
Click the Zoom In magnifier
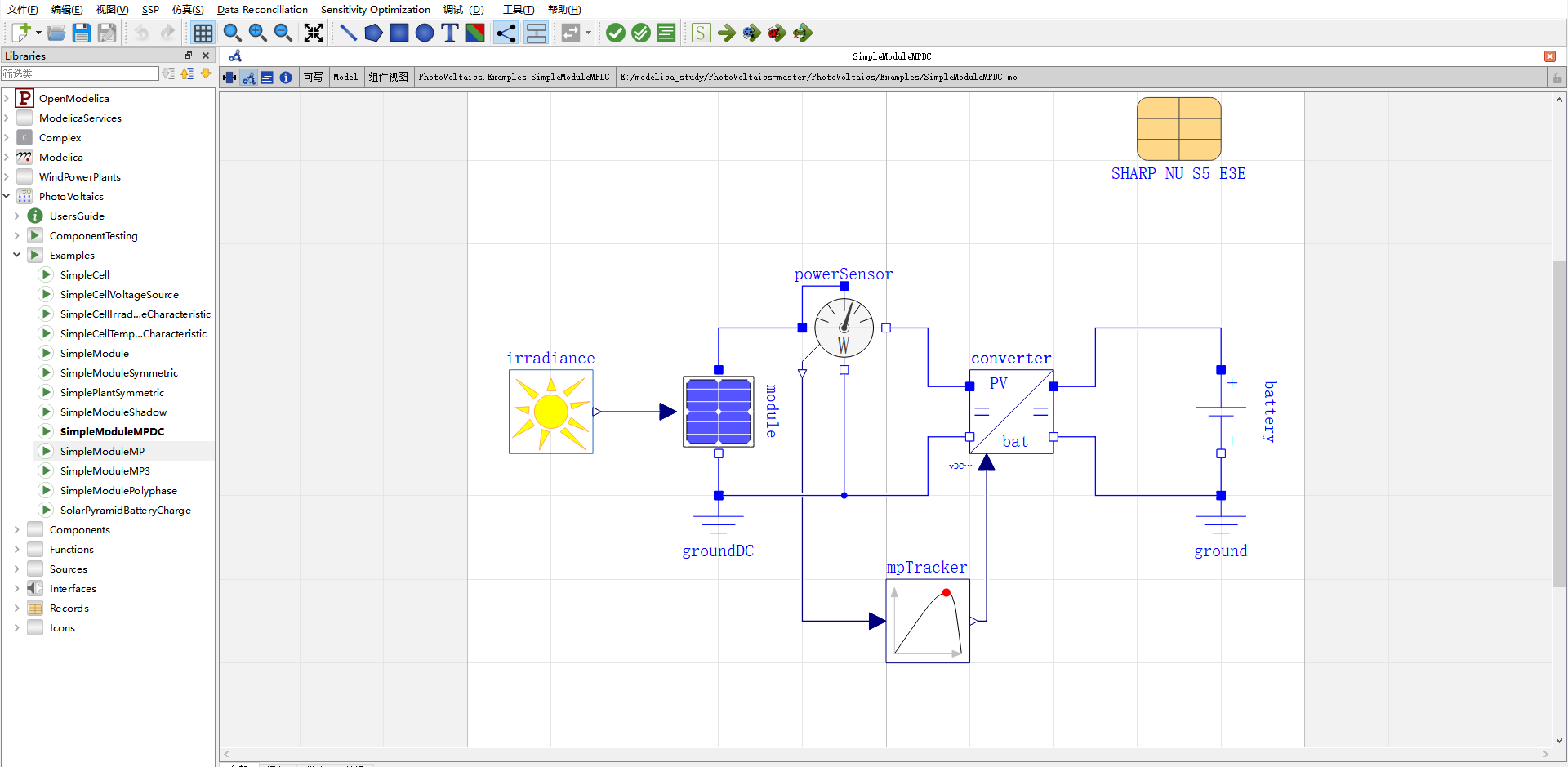click(x=257, y=33)
